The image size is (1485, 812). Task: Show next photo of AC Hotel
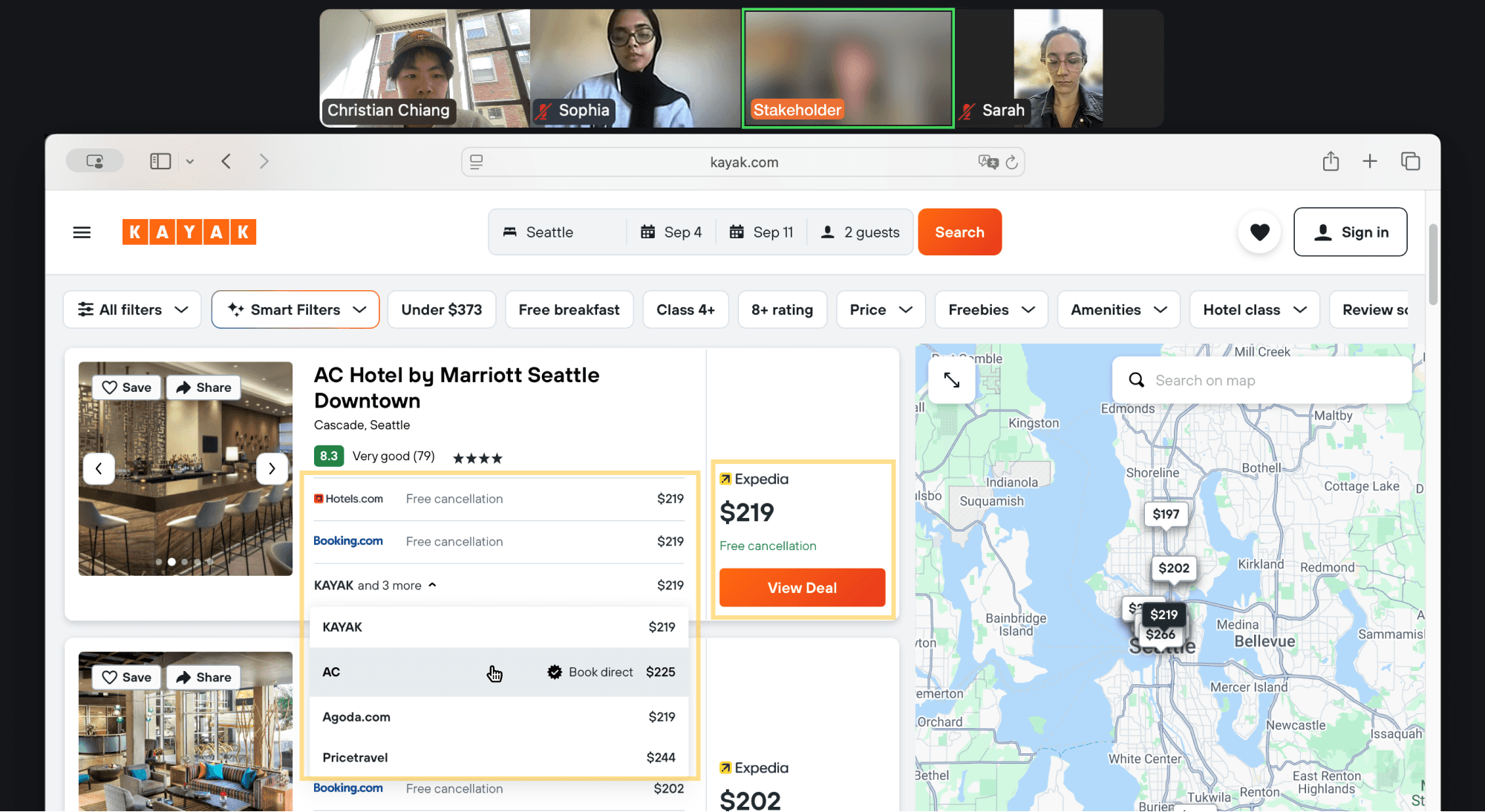(272, 468)
